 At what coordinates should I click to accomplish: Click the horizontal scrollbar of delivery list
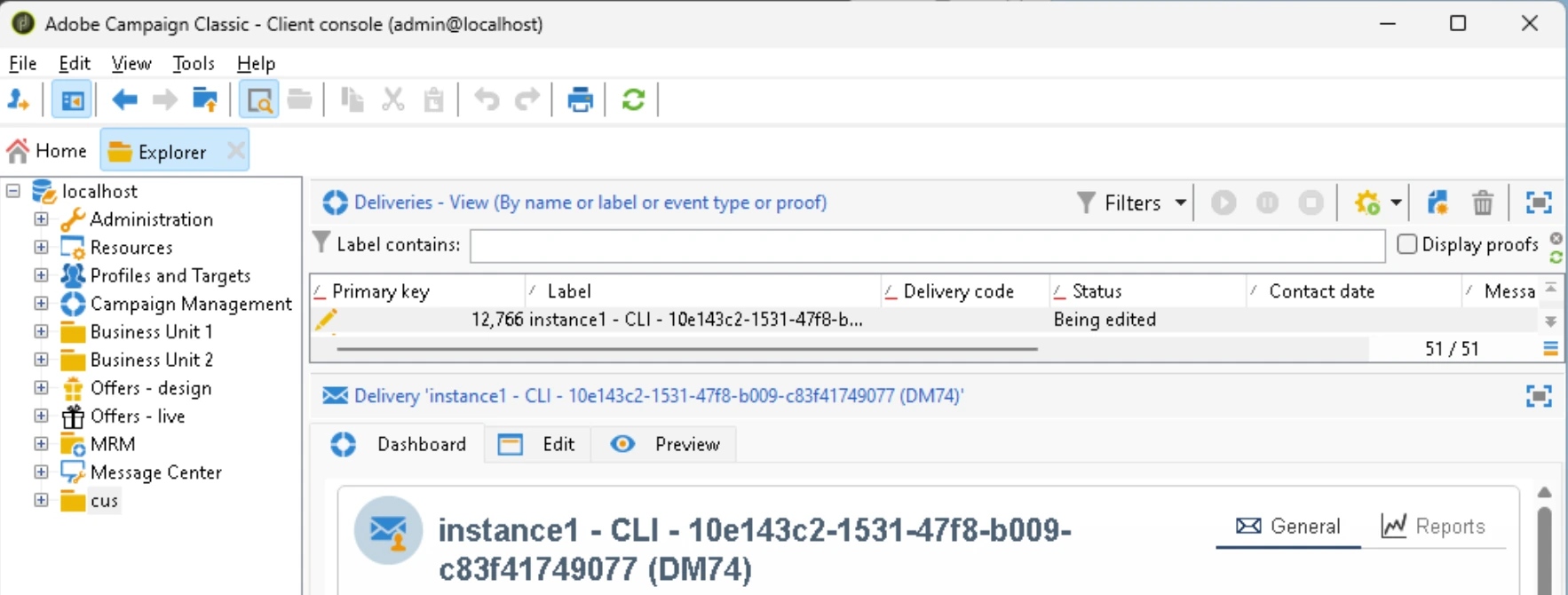[x=686, y=349]
